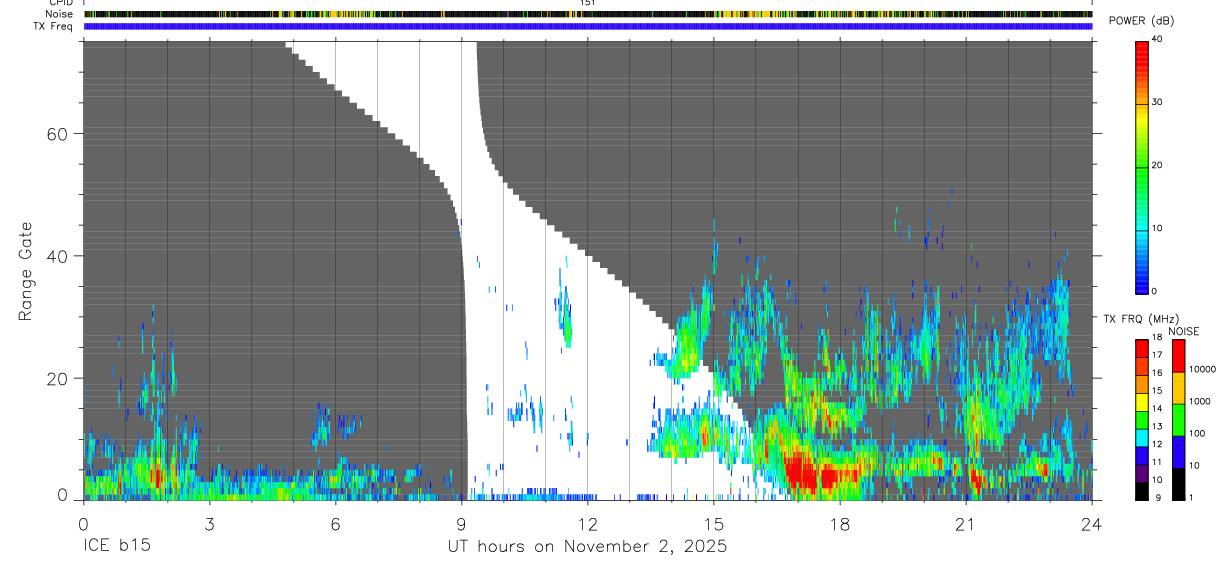Click the 20 label on POWER scale
The height and width of the screenshot is (567, 1228).
(1158, 166)
